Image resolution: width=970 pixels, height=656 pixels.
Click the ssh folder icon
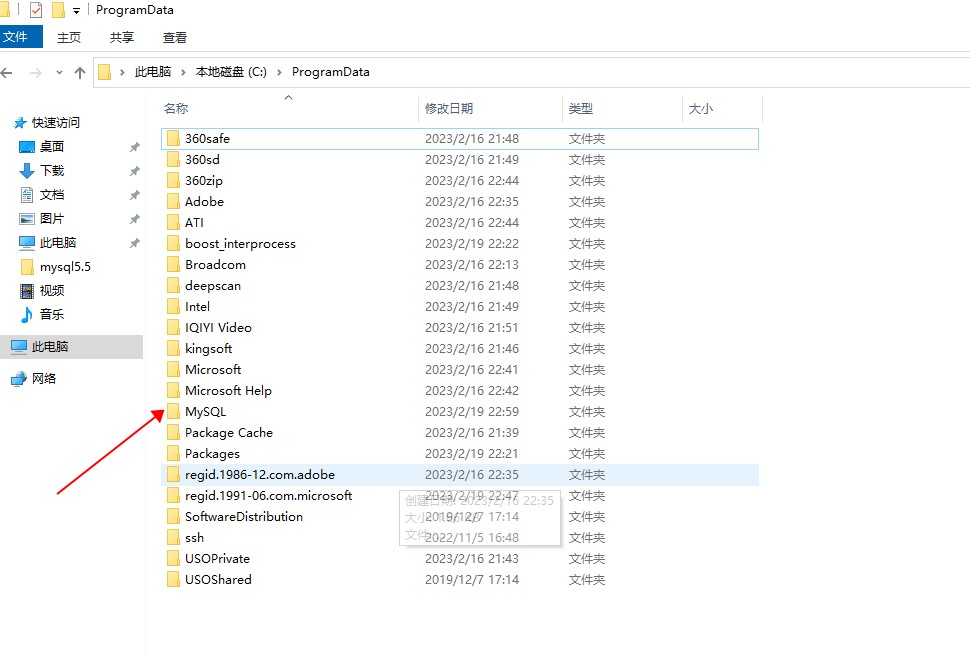[173, 538]
